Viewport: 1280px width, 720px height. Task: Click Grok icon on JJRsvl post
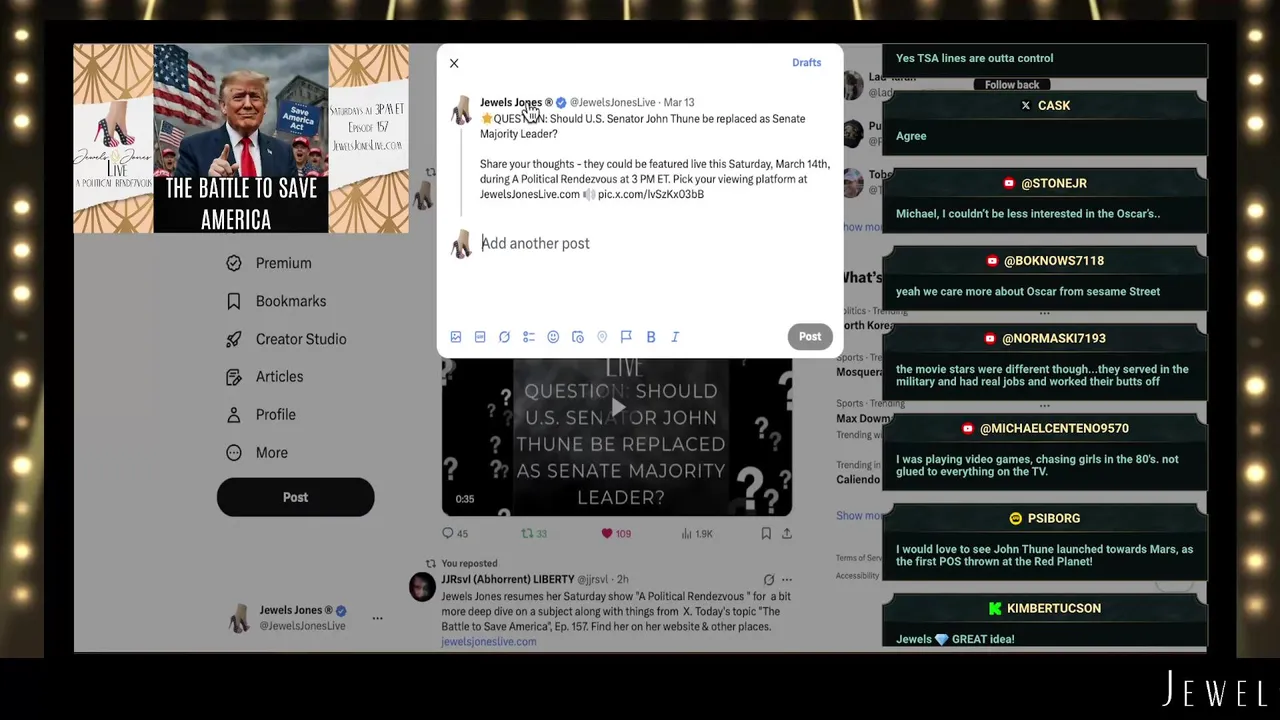[768, 580]
